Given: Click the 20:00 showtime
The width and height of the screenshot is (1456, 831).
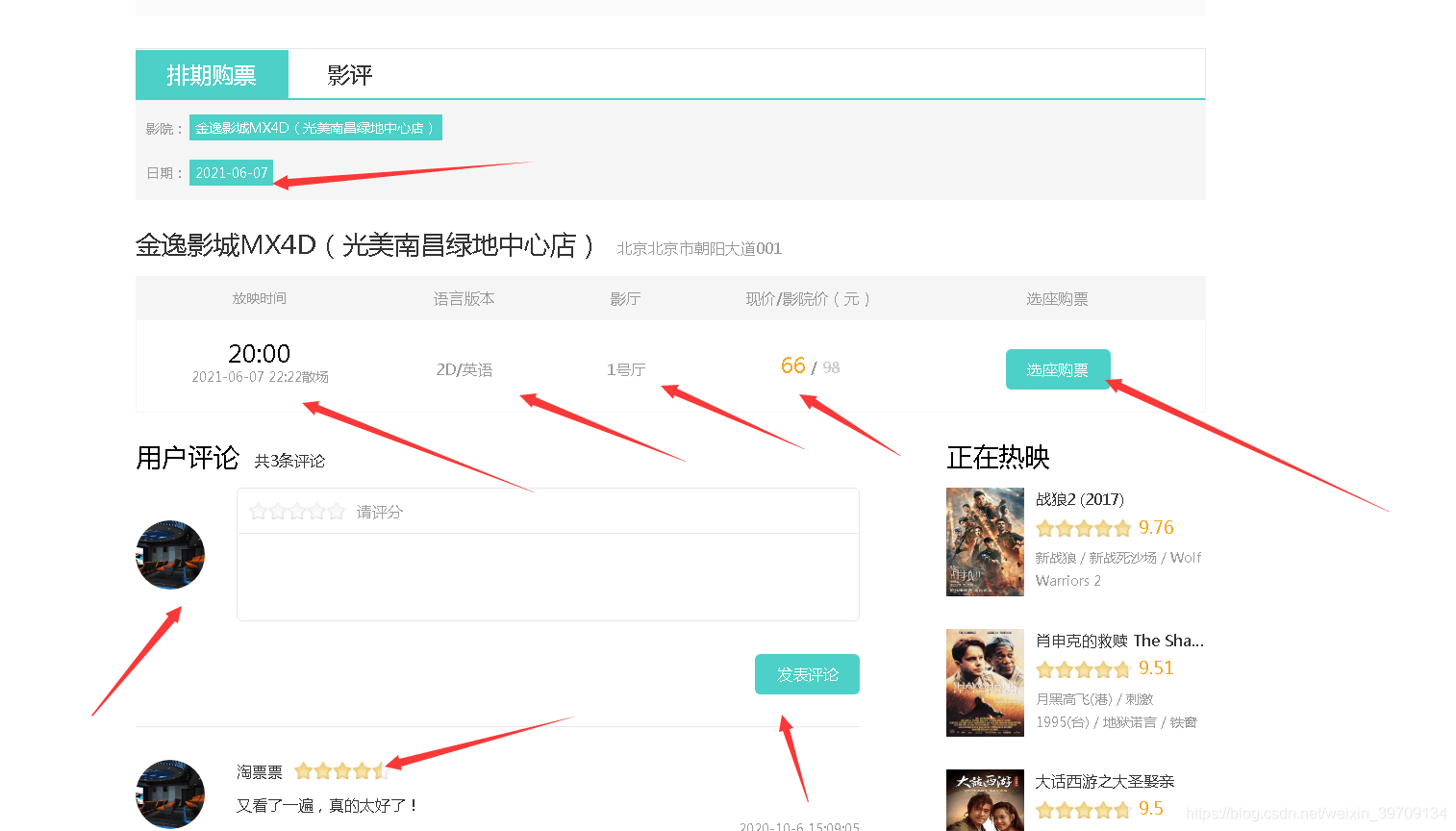Looking at the screenshot, I should (260, 353).
